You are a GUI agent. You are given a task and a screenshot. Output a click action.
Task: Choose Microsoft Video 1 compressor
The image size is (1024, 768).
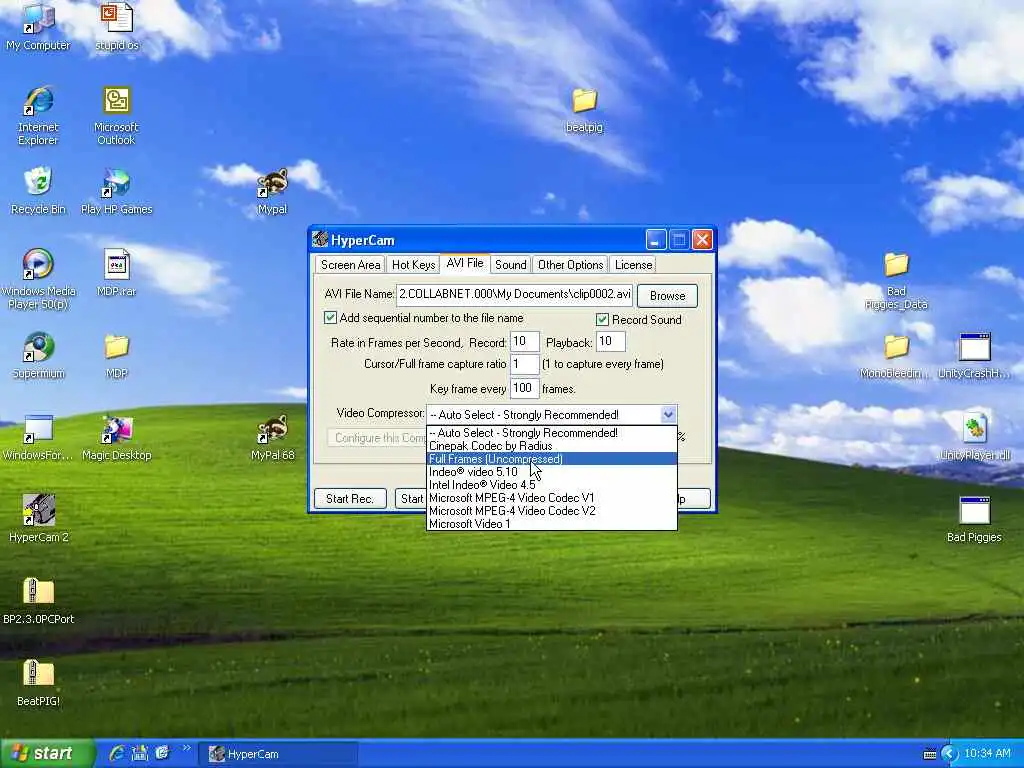point(551,524)
